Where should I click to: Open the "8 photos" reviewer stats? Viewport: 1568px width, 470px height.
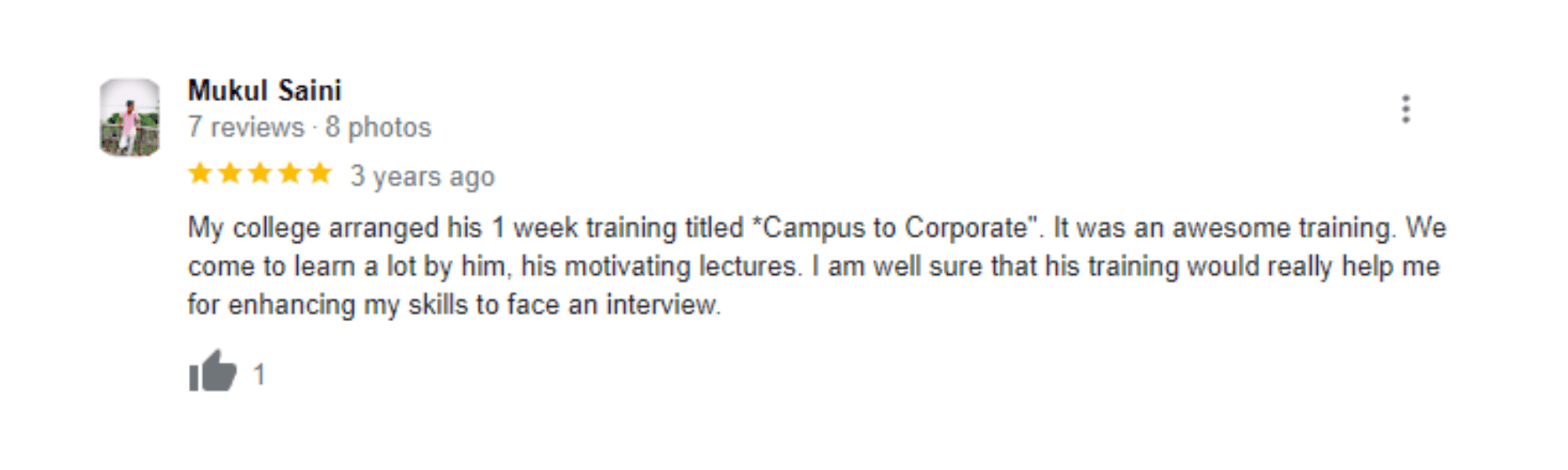[379, 127]
